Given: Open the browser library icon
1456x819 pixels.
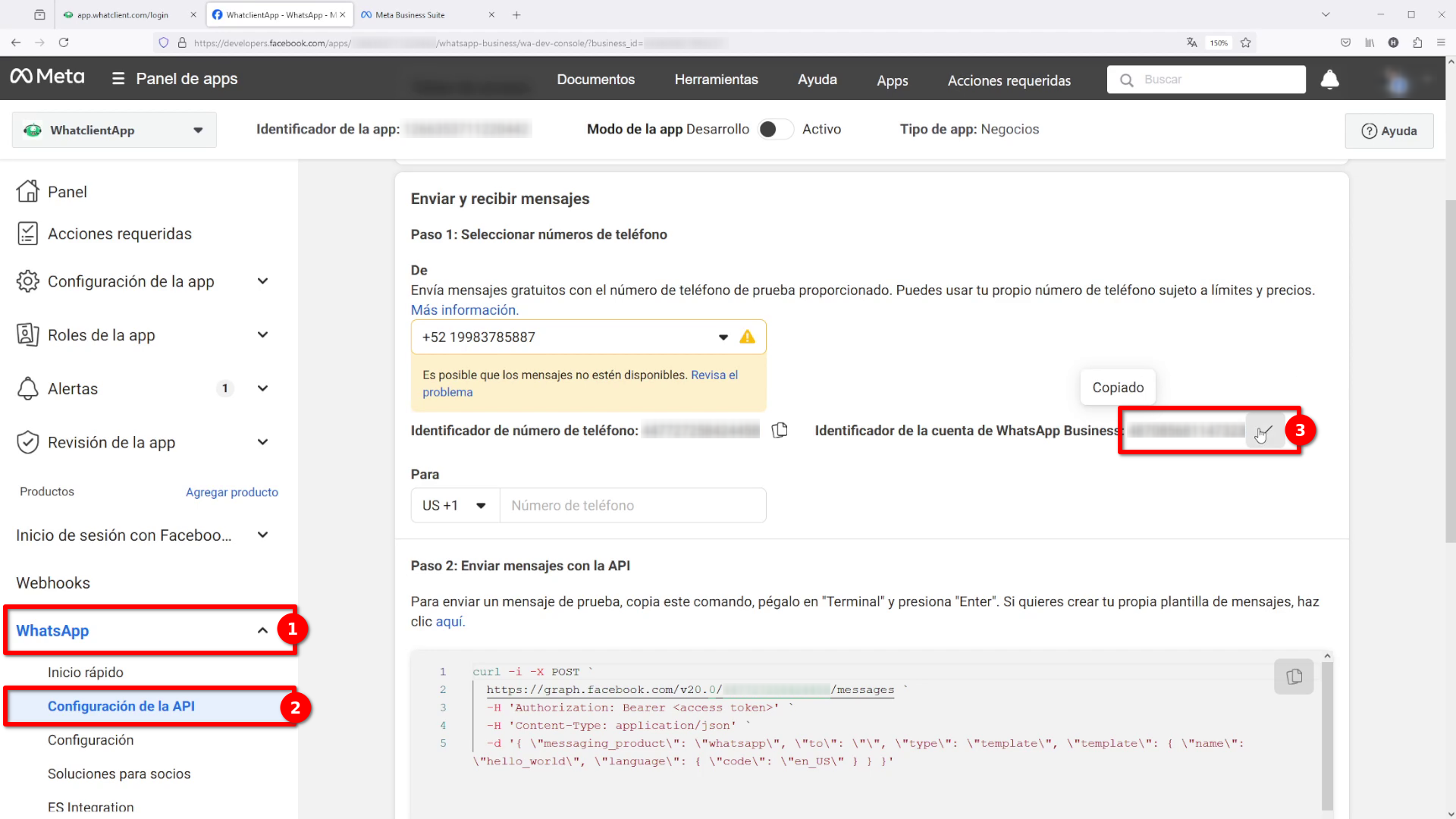Looking at the screenshot, I should 1370,42.
